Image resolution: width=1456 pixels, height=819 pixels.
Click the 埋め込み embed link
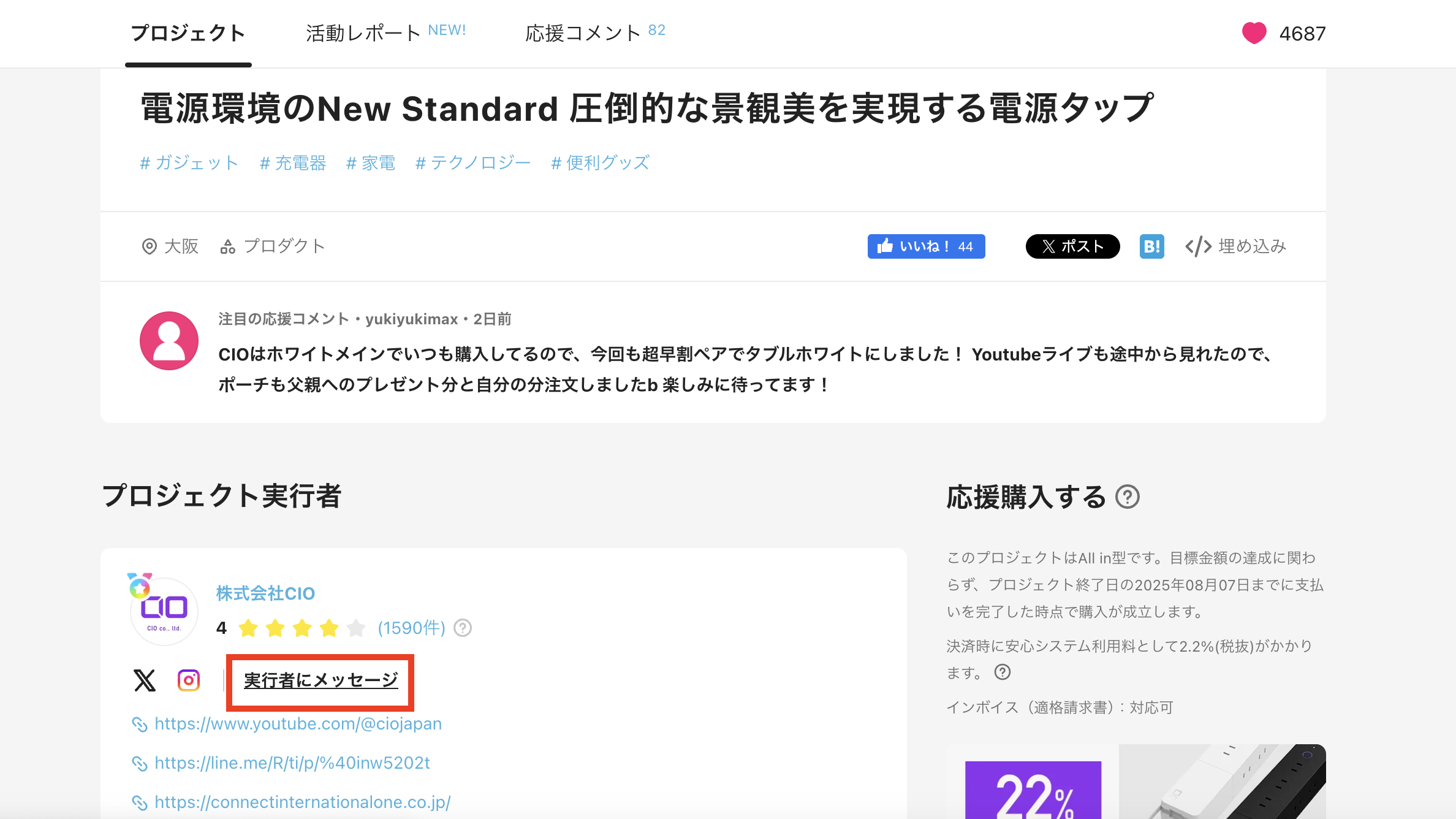[x=1252, y=246]
